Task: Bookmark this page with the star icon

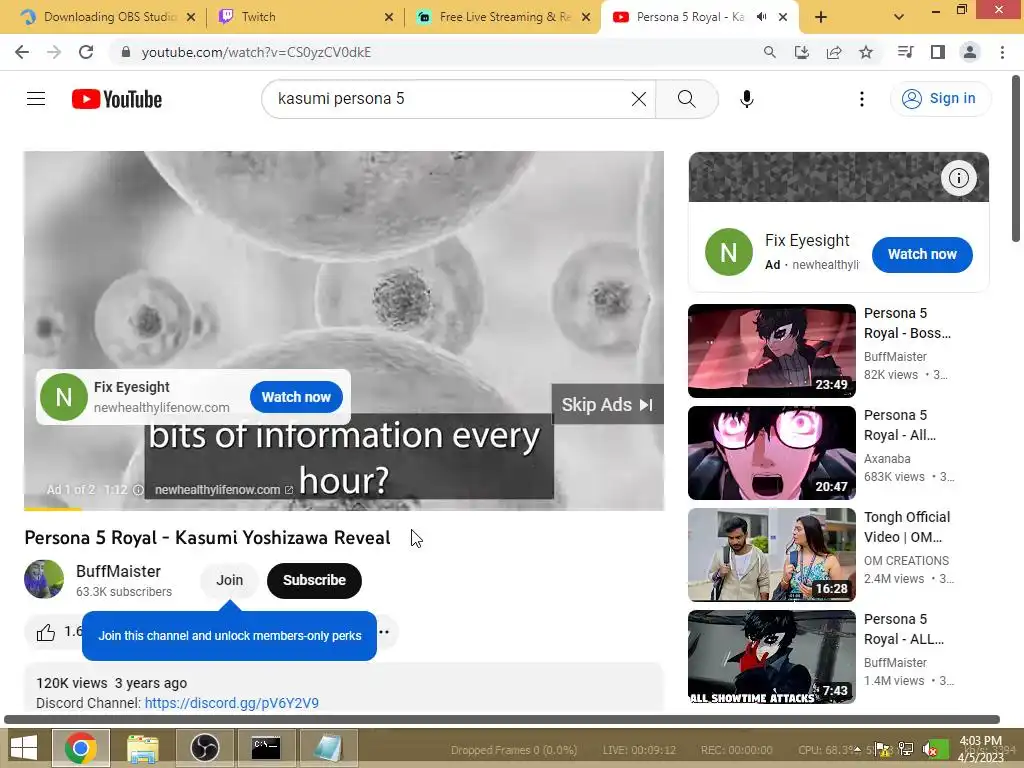Action: pyautogui.click(x=866, y=52)
